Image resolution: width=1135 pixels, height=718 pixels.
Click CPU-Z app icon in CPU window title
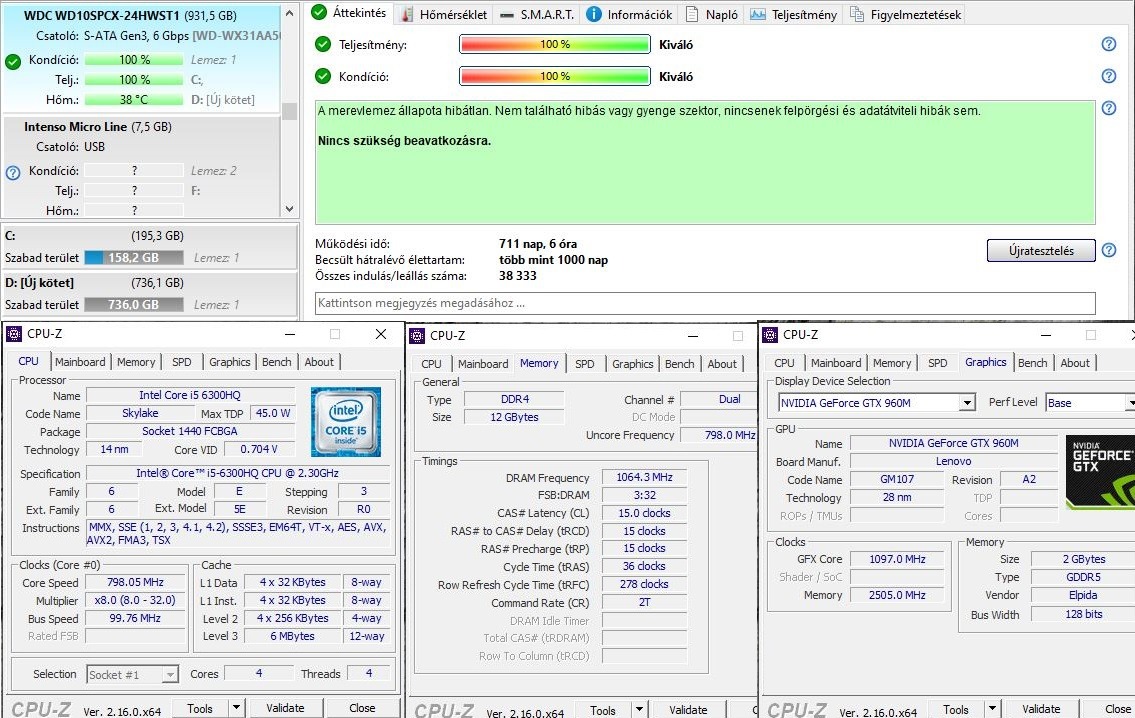pos(14,334)
